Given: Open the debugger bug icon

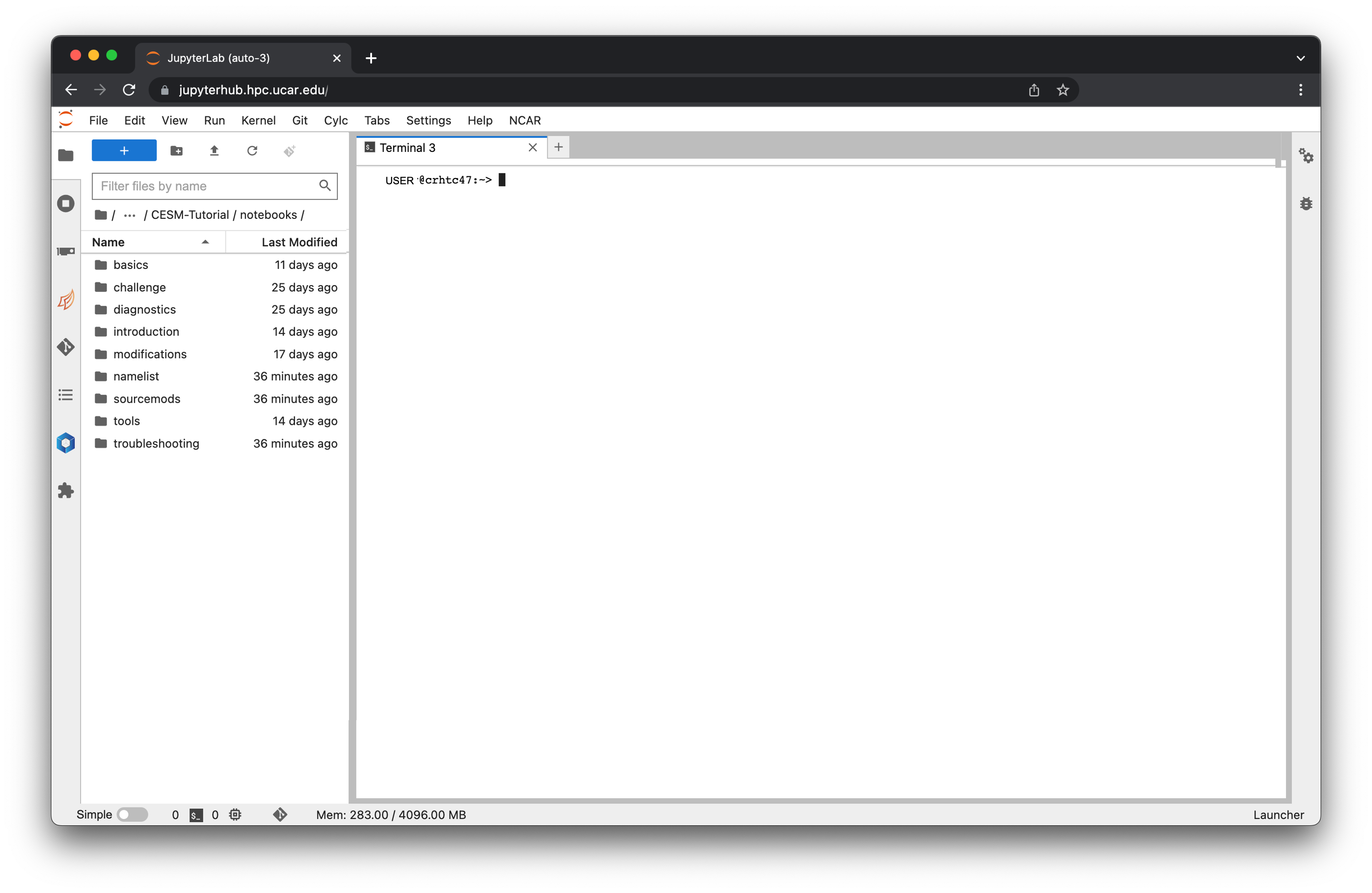Looking at the screenshot, I should (1306, 203).
